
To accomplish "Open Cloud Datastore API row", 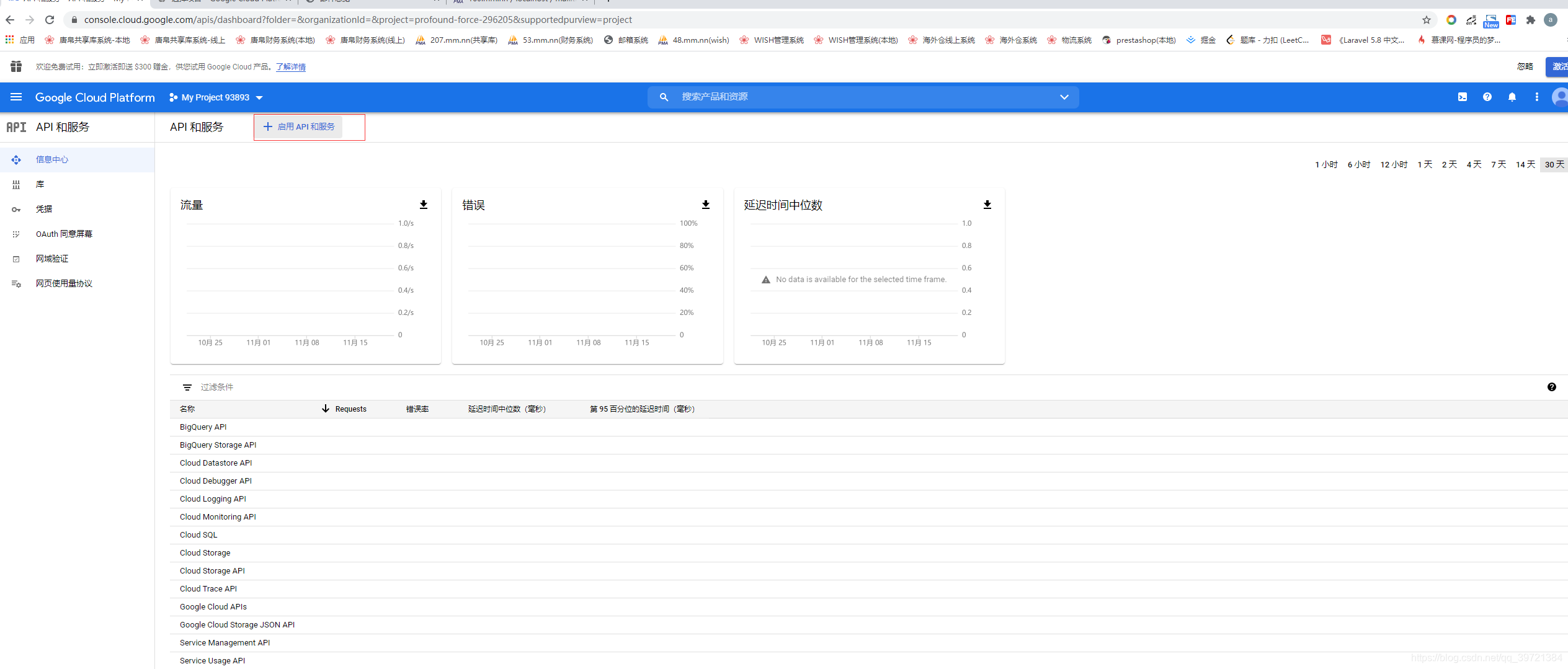I will click(x=869, y=463).
